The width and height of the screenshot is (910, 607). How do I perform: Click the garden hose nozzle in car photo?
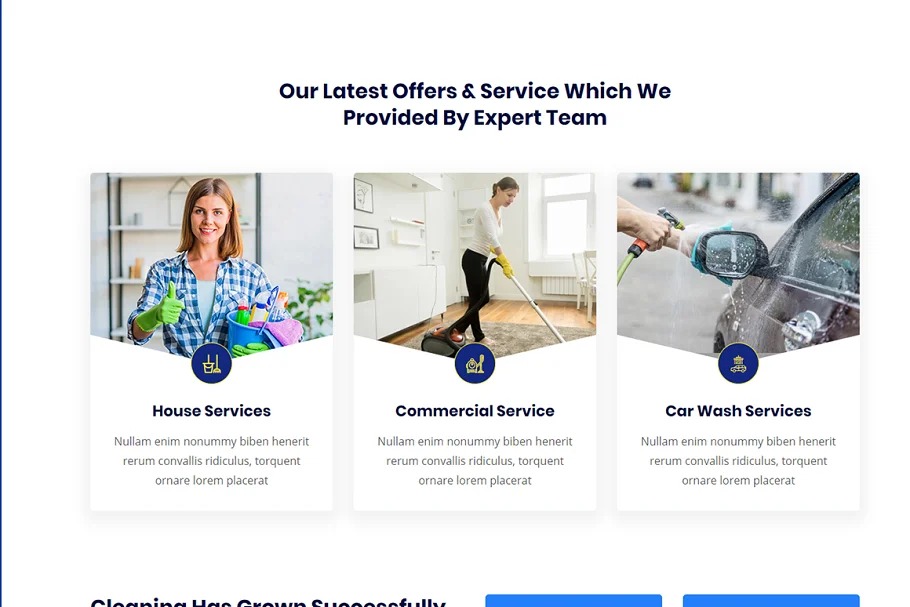pyautogui.click(x=669, y=219)
